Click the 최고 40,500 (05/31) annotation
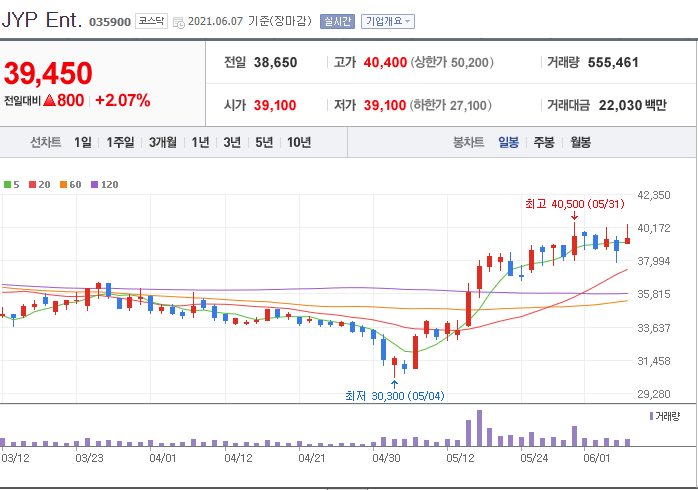 pyautogui.click(x=575, y=204)
